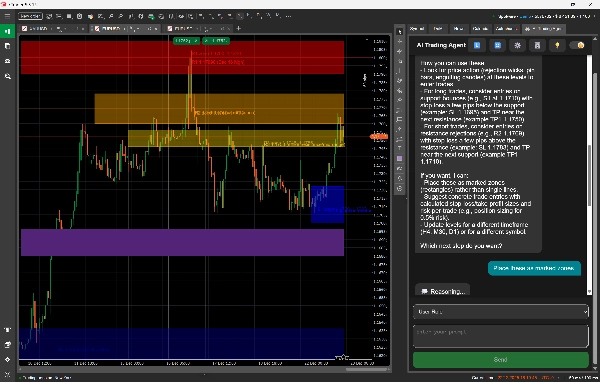
Task: Select the purple support zone on chart
Action: 182,242
